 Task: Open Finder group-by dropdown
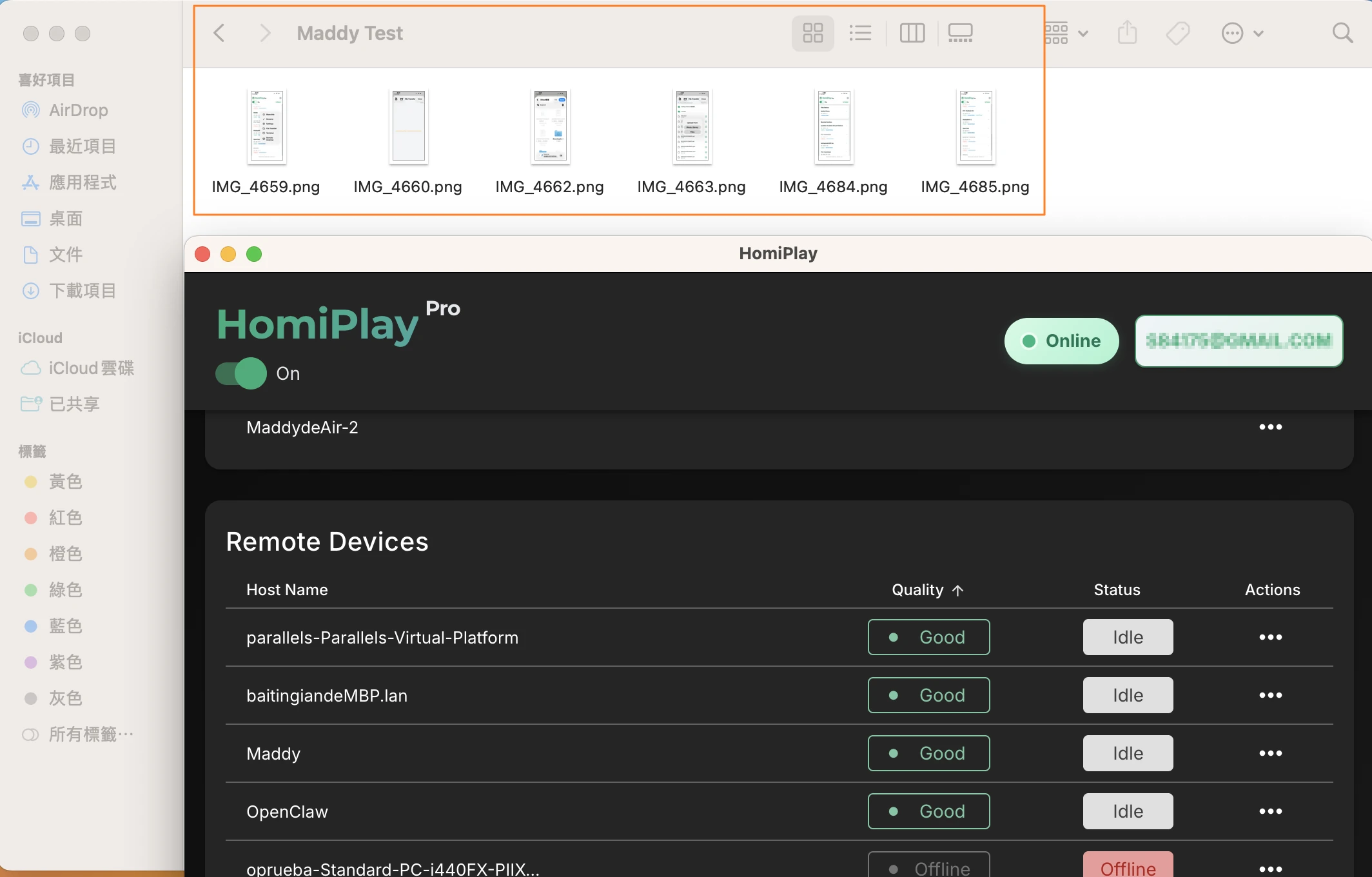coord(1066,33)
